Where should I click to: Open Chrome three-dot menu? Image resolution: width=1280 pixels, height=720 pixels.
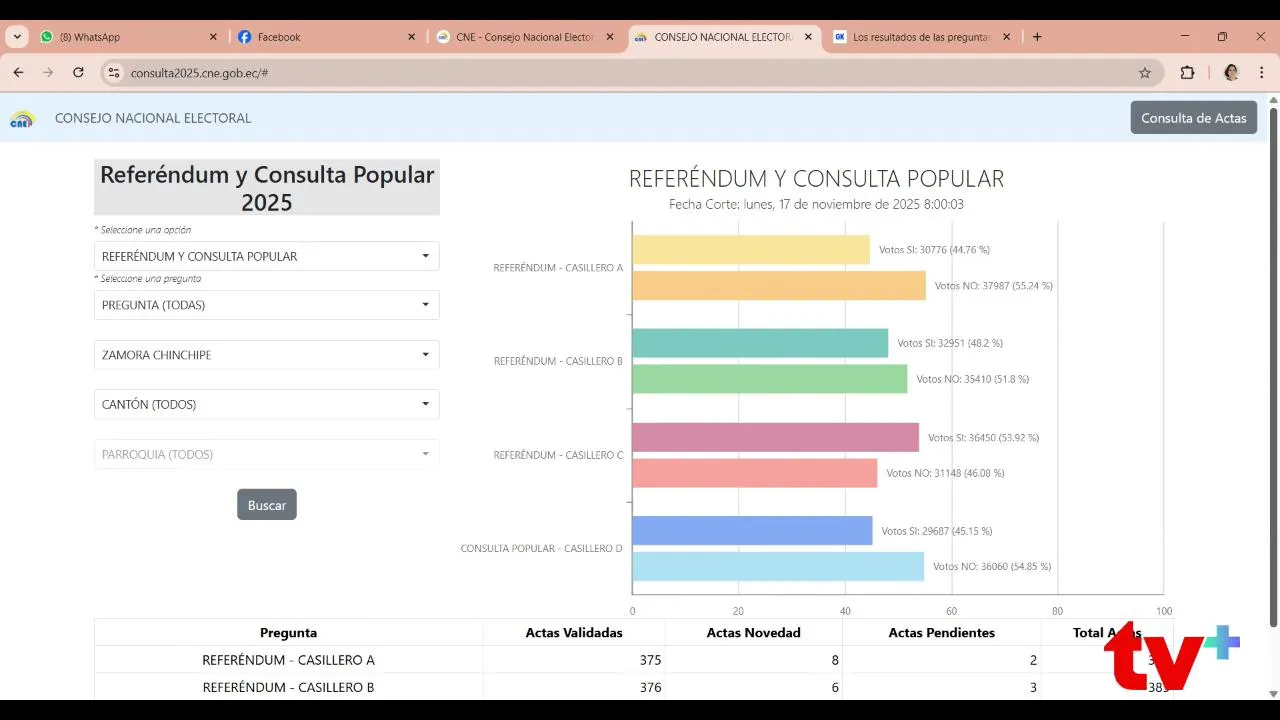1261,73
